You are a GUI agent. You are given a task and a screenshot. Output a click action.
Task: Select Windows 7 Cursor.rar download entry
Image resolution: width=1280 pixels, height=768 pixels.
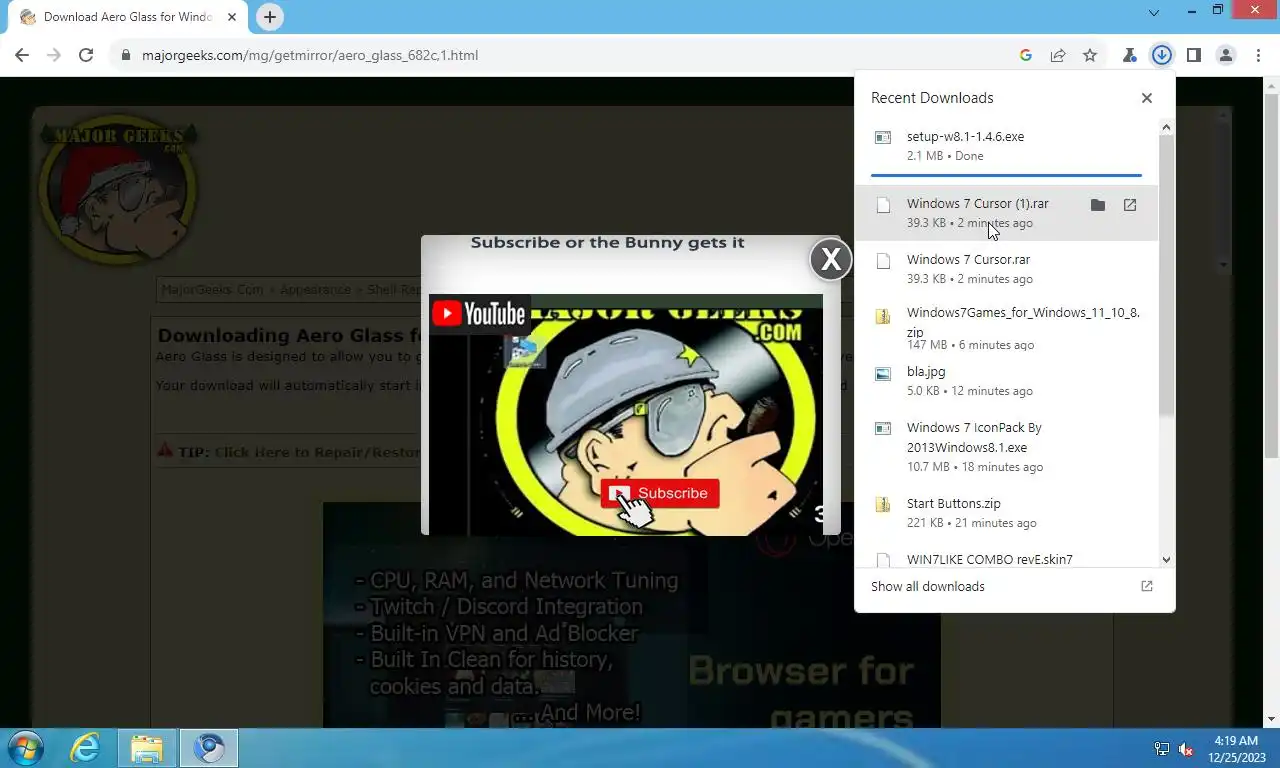1006,269
